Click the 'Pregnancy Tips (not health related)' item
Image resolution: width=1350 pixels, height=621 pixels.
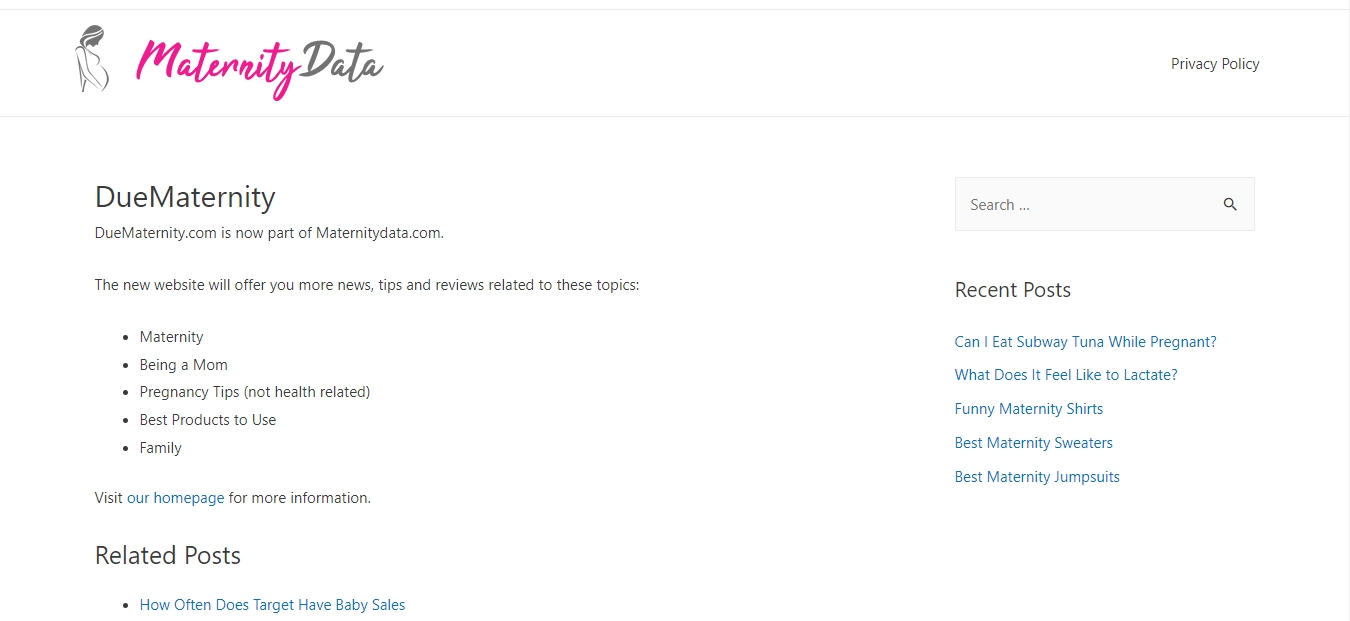(255, 392)
